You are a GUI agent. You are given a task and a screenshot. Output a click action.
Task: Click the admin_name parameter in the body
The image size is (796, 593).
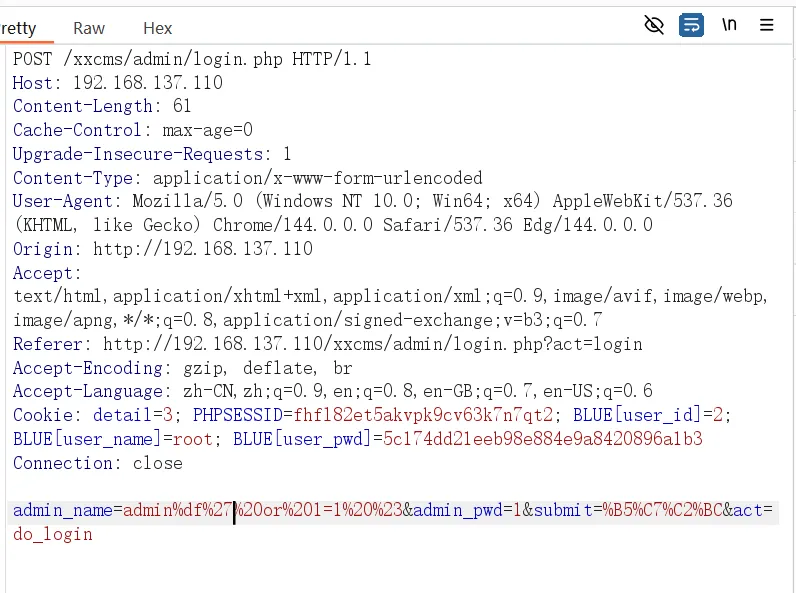[x=62, y=510]
